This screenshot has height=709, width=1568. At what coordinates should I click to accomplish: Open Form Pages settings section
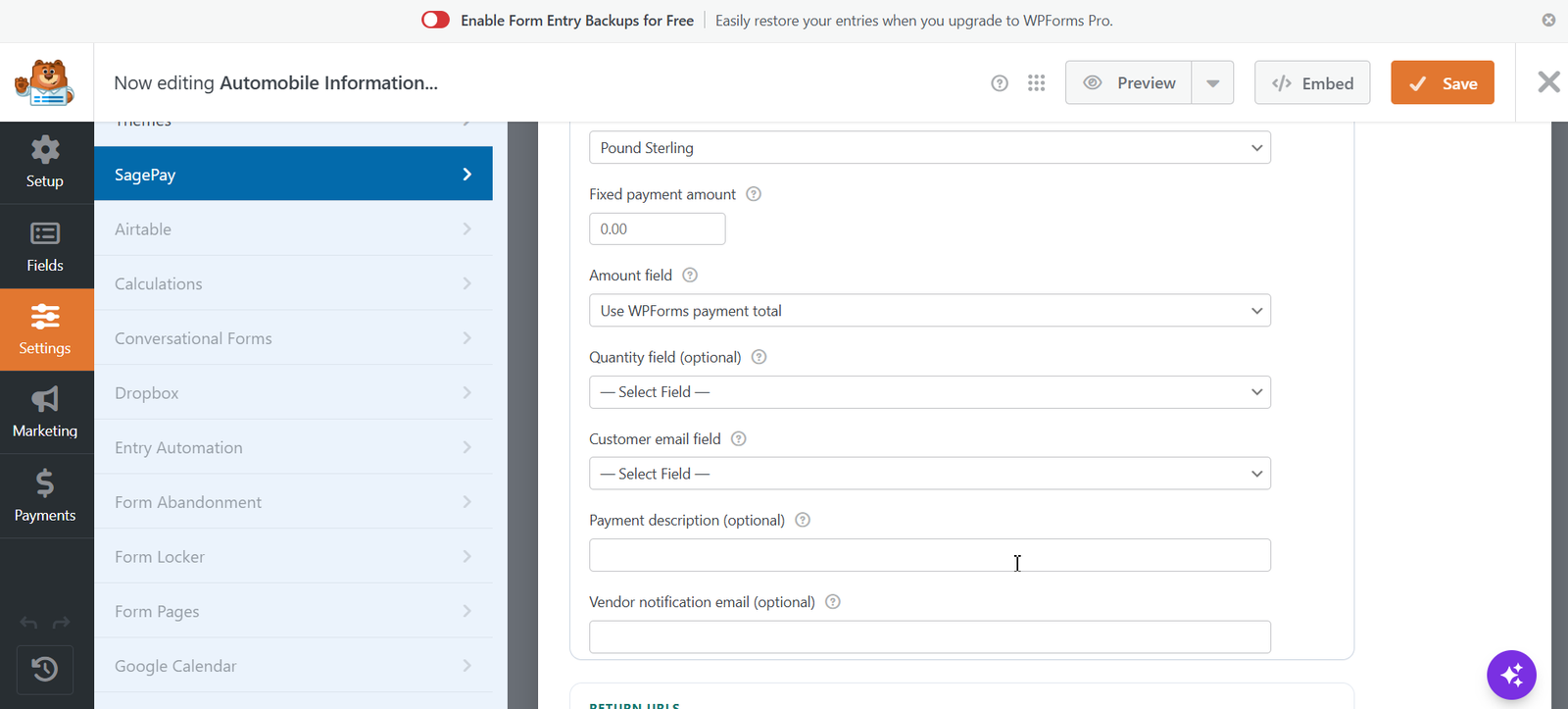tap(293, 611)
